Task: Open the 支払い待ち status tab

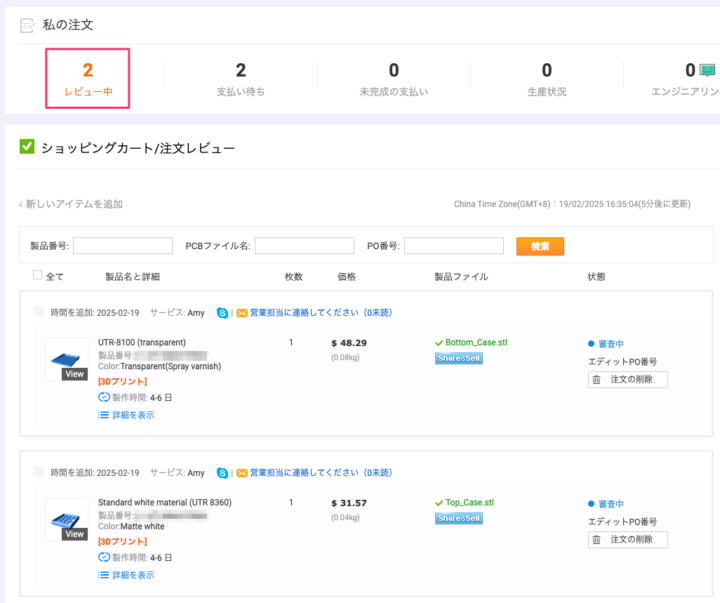Action: click(x=240, y=78)
